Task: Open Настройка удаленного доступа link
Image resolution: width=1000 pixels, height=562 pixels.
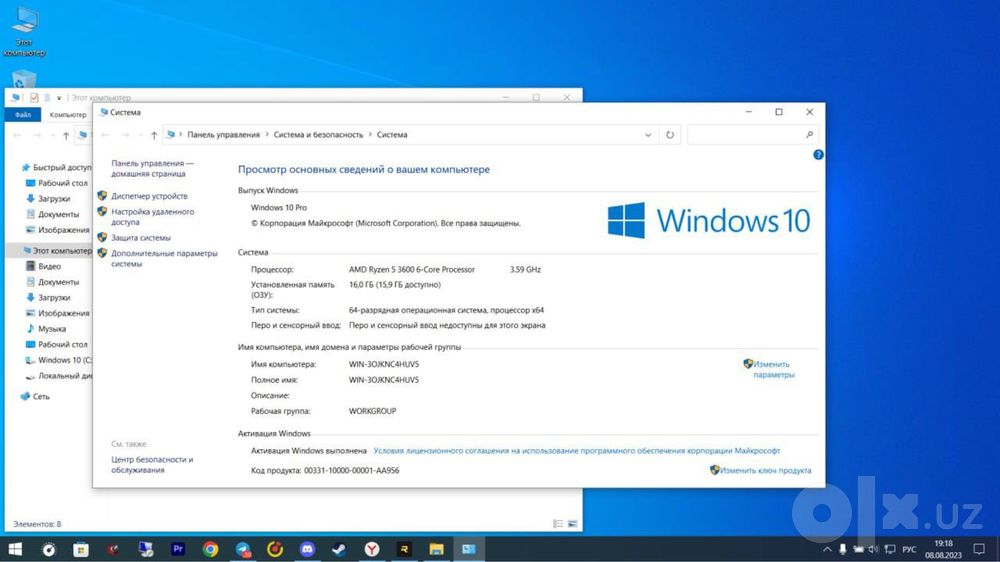Action: click(152, 217)
